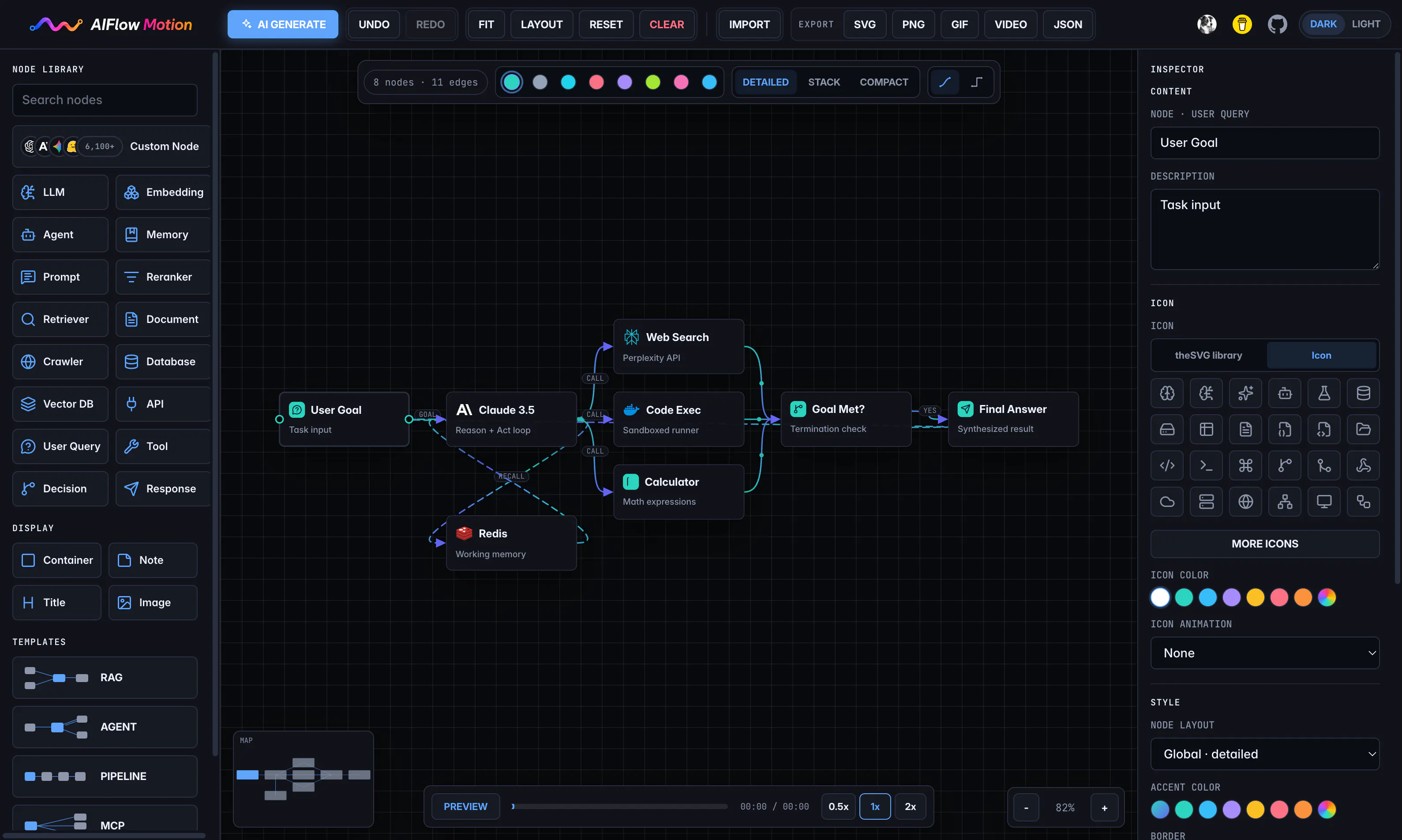The height and width of the screenshot is (840, 1402).
Task: Add a Decision node from the library
Action: tap(60, 488)
